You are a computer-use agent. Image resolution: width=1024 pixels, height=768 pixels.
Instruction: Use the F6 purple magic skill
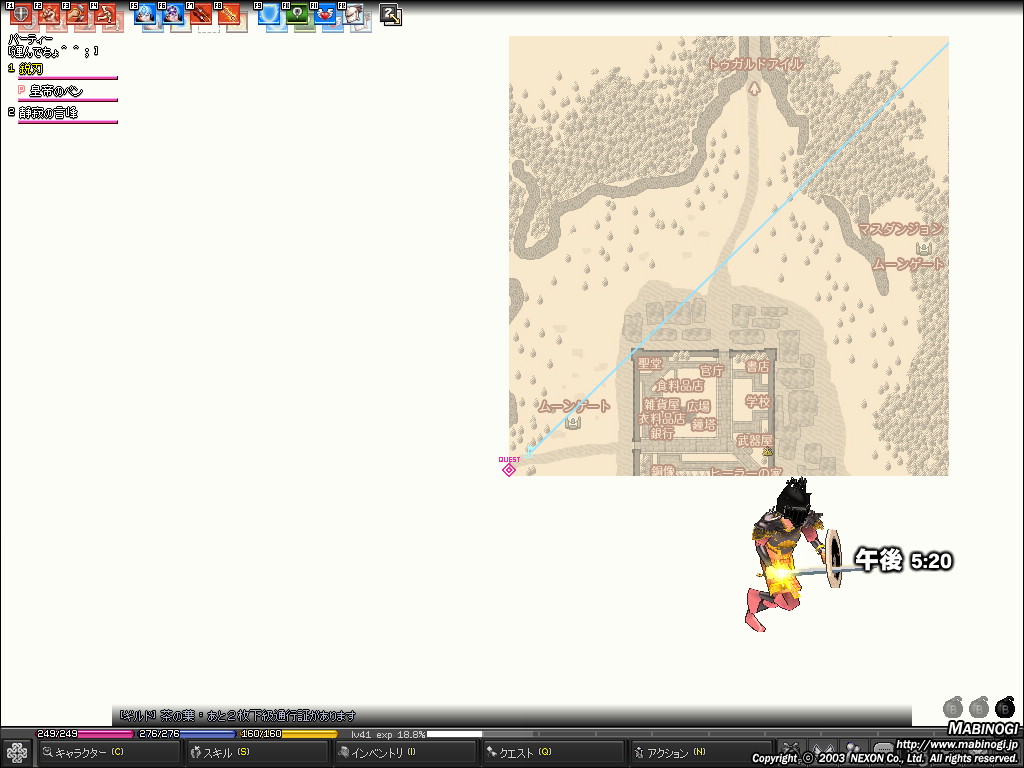pyautogui.click(x=173, y=14)
